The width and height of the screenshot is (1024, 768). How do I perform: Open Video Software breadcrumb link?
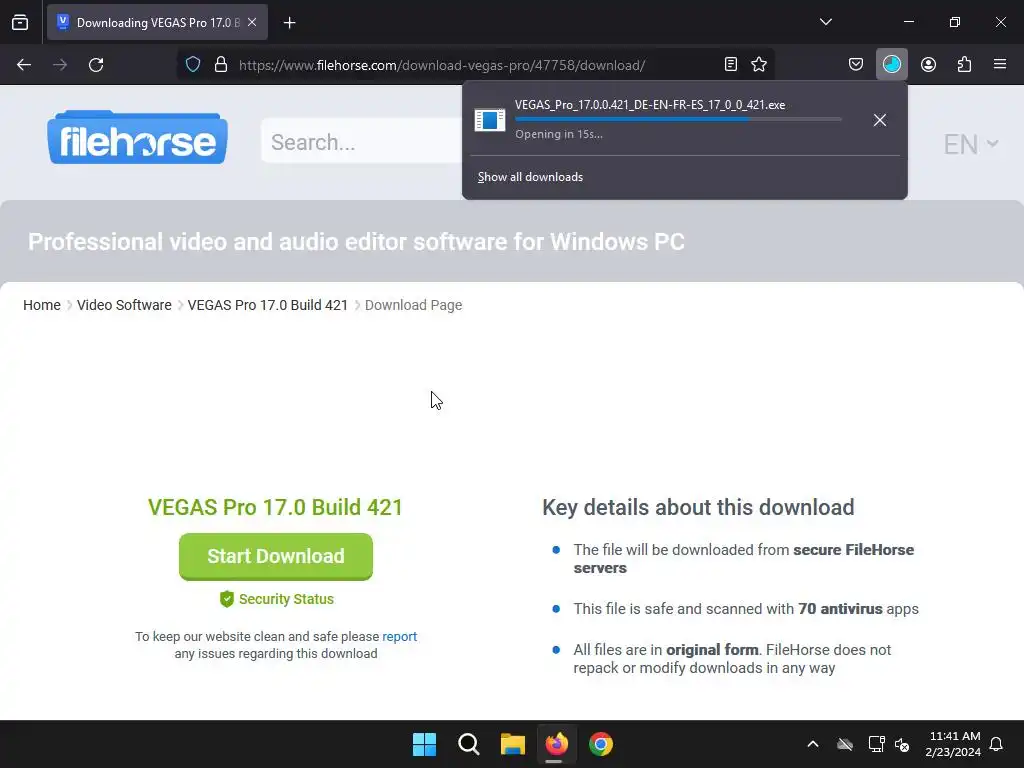(124, 305)
